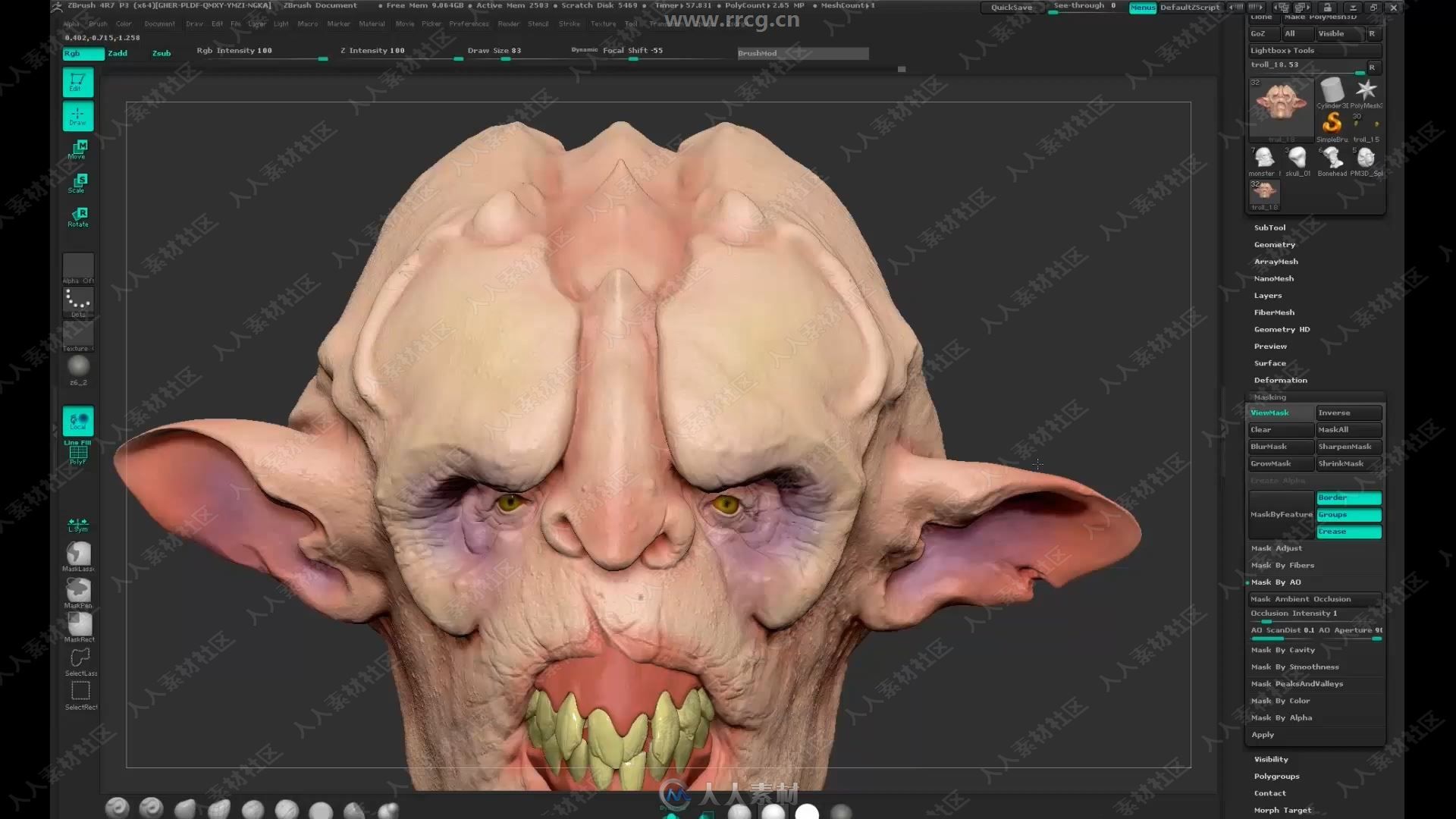Image resolution: width=1456 pixels, height=819 pixels.
Task: Expand the ArrayMesh section
Action: click(x=1276, y=261)
